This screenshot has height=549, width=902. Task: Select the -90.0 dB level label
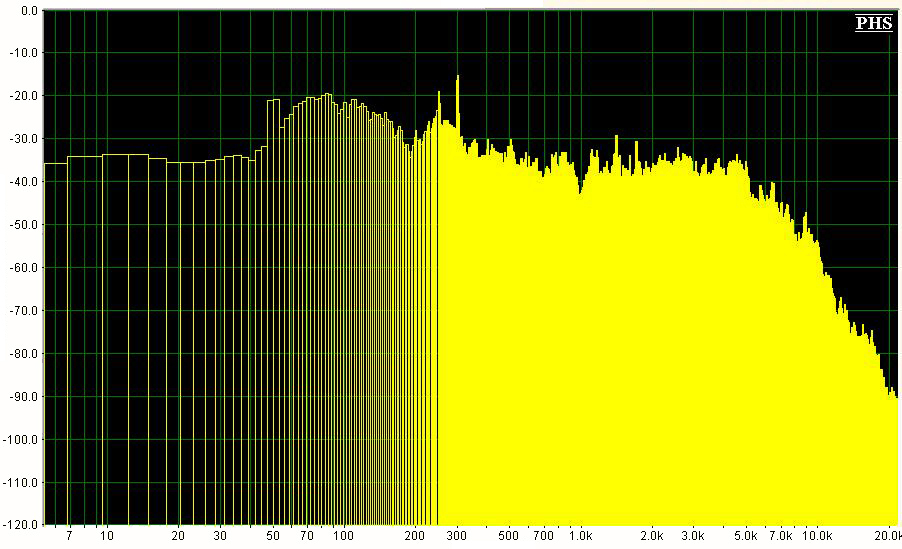point(24,396)
